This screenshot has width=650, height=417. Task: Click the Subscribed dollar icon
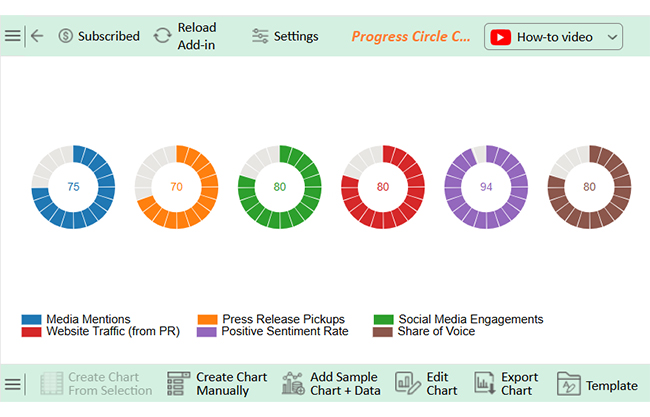point(65,36)
